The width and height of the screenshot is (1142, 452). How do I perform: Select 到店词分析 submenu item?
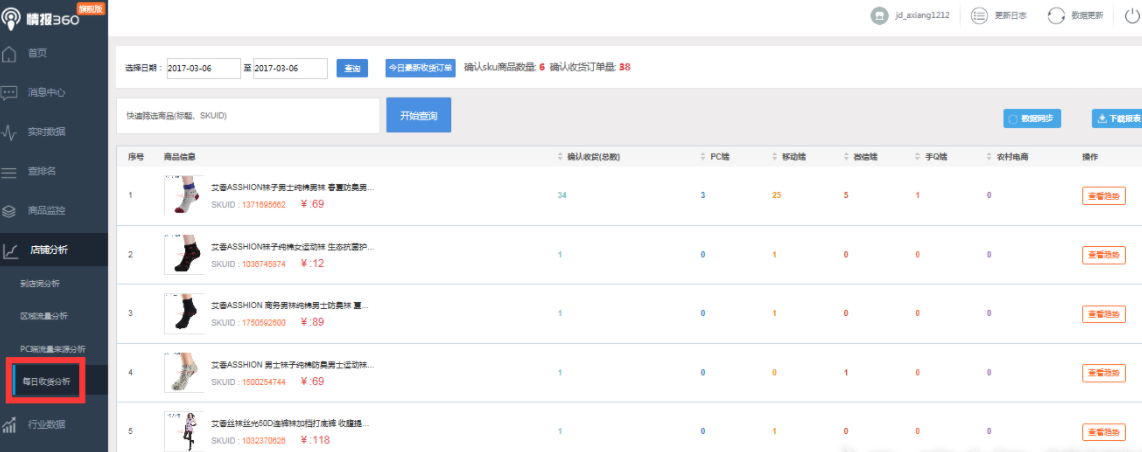[40, 284]
